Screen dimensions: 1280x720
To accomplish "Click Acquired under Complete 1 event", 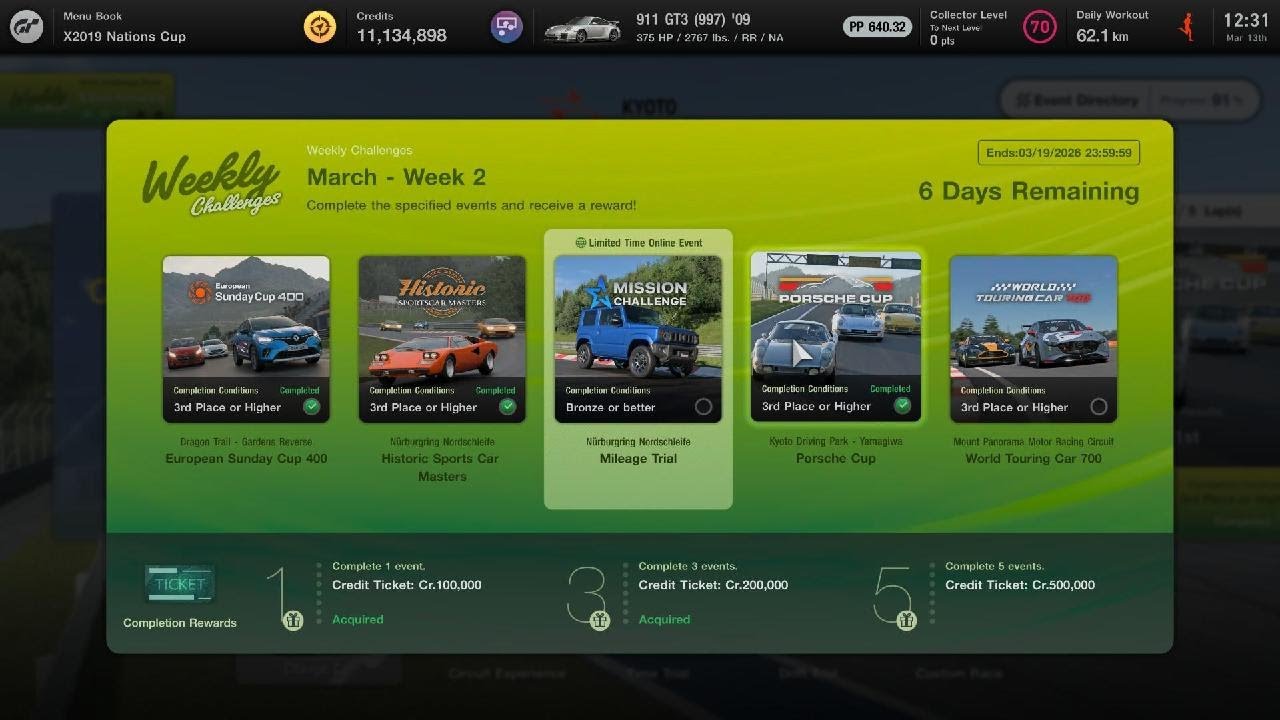I will pyautogui.click(x=358, y=619).
